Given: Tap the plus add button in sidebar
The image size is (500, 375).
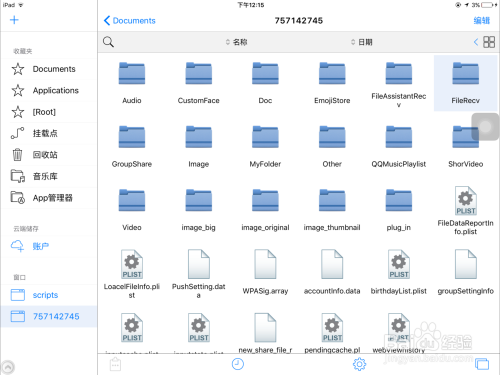Looking at the screenshot, I should pyautogui.click(x=14, y=20).
